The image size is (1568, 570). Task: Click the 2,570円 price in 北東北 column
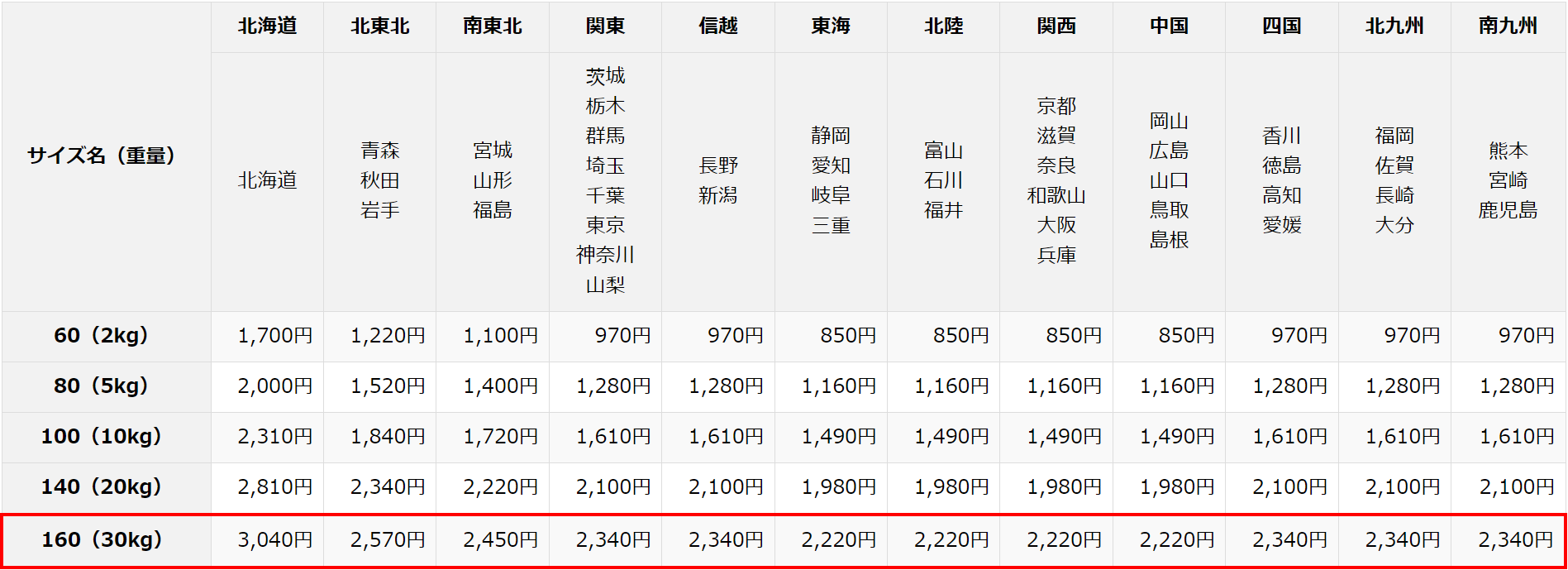click(x=387, y=540)
